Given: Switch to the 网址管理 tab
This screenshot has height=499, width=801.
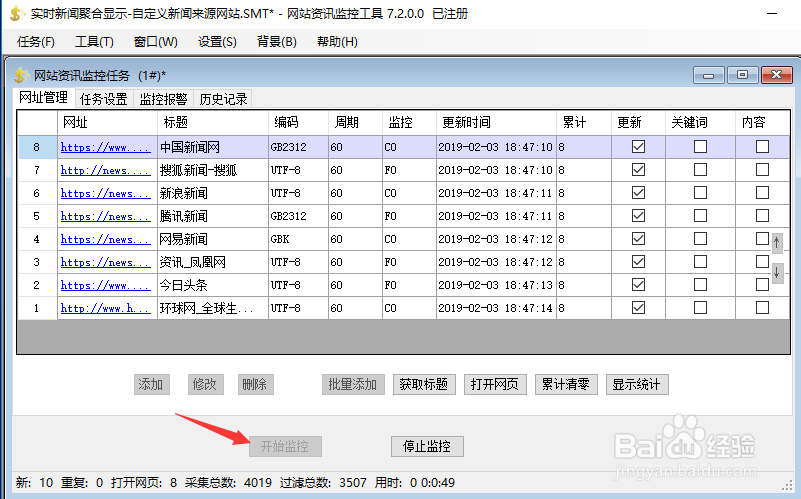Looking at the screenshot, I should pos(43,98).
